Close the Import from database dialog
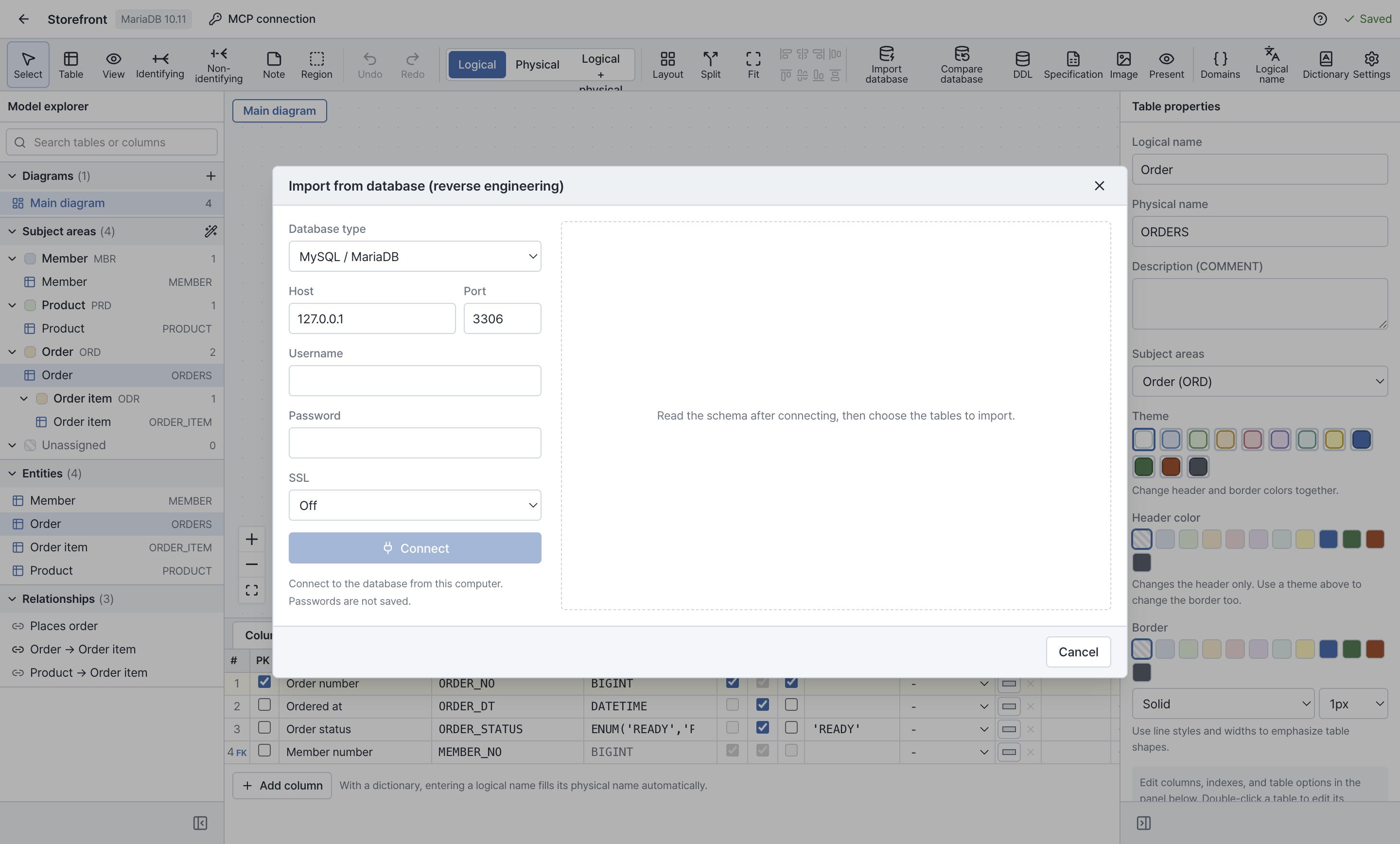This screenshot has width=1400, height=844. tap(1100, 186)
